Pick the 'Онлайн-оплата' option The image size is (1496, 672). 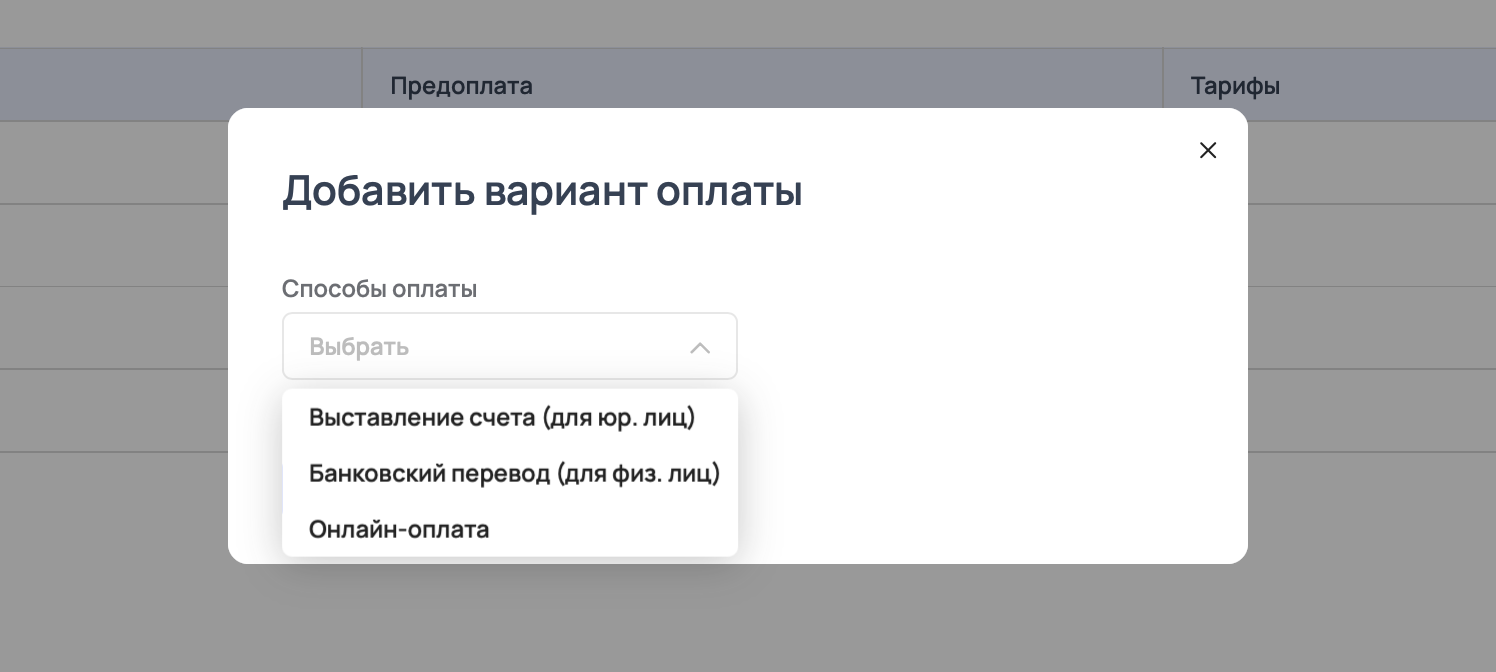399,529
